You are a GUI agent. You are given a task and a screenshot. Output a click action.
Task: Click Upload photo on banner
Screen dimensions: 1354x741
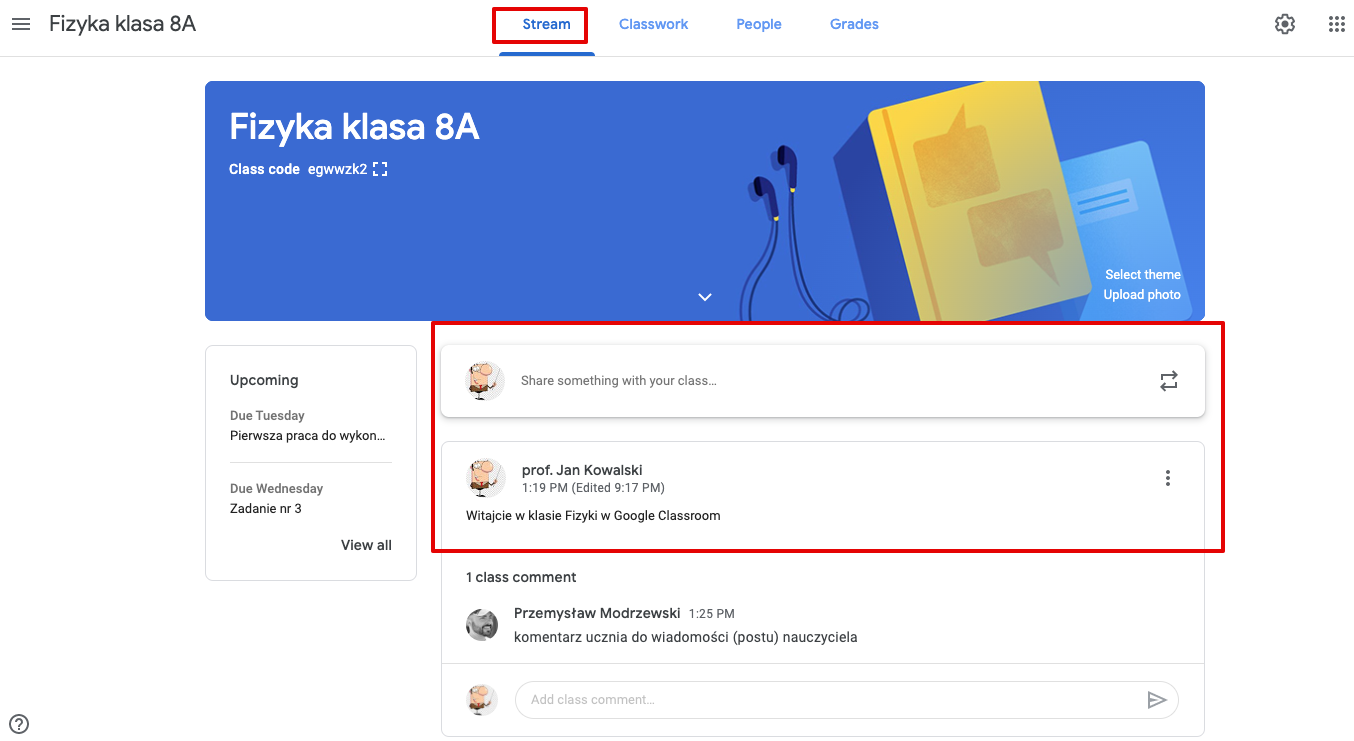tap(1142, 295)
